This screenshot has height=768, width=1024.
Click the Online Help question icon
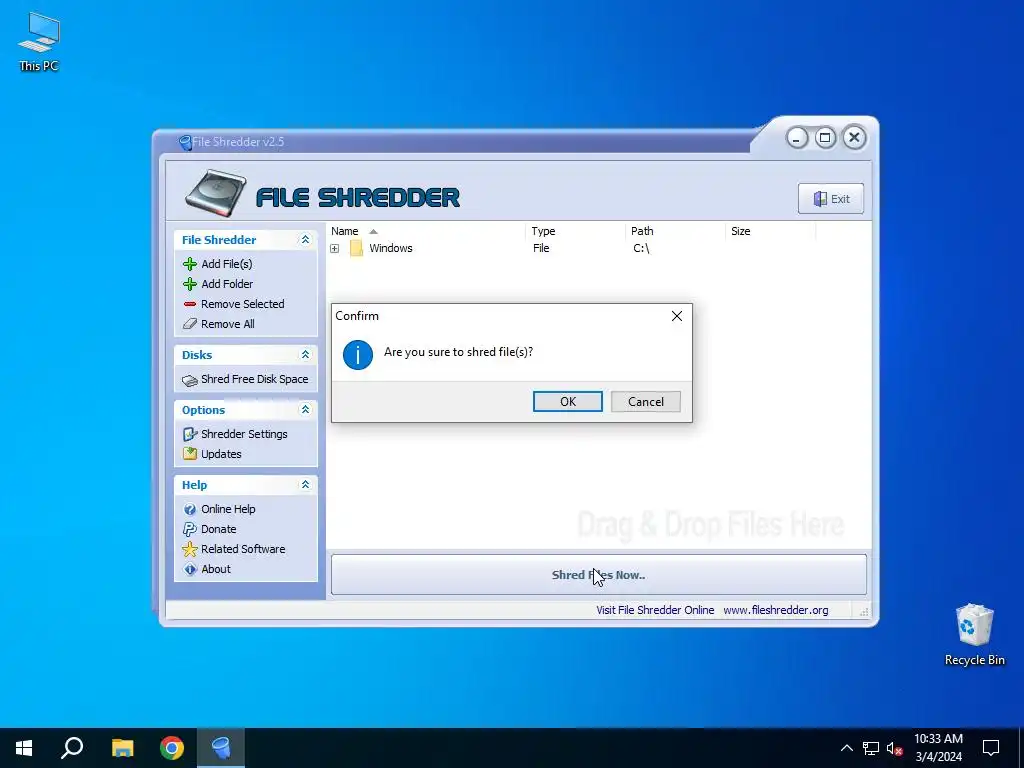coord(190,509)
